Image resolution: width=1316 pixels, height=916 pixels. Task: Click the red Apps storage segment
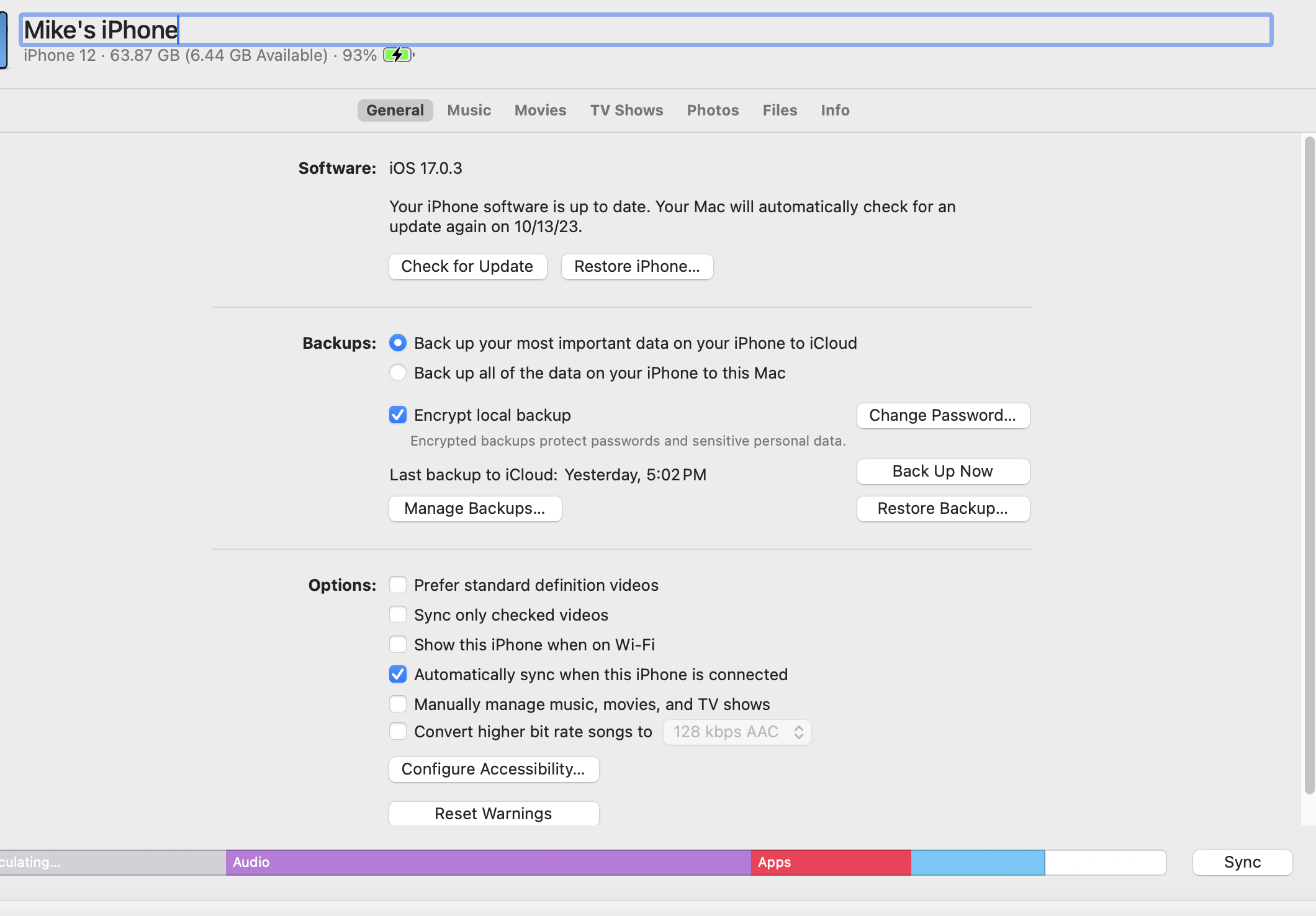[x=831, y=862]
